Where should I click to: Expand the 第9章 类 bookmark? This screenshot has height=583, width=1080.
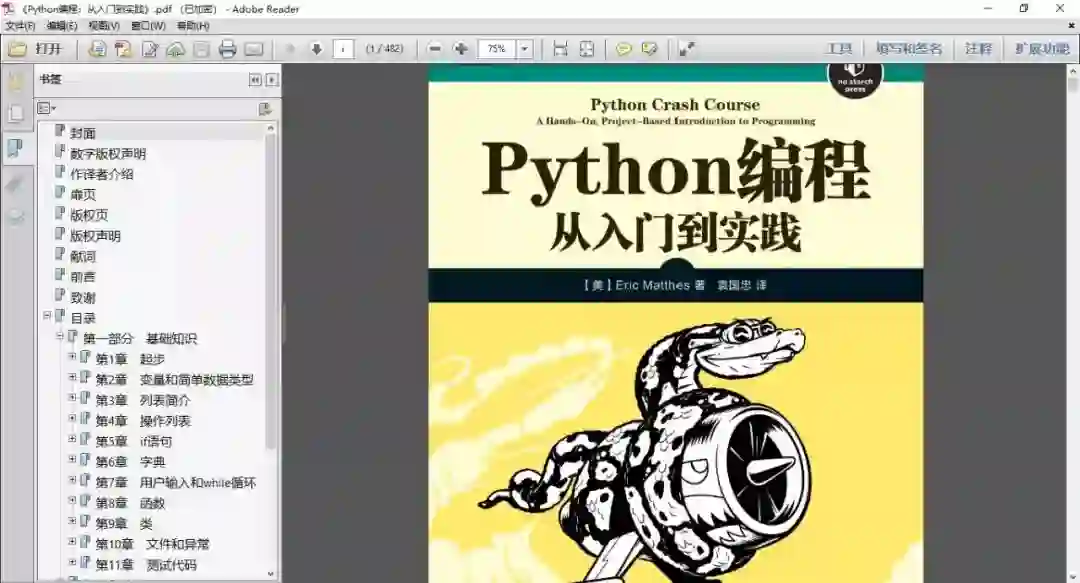pos(72,522)
